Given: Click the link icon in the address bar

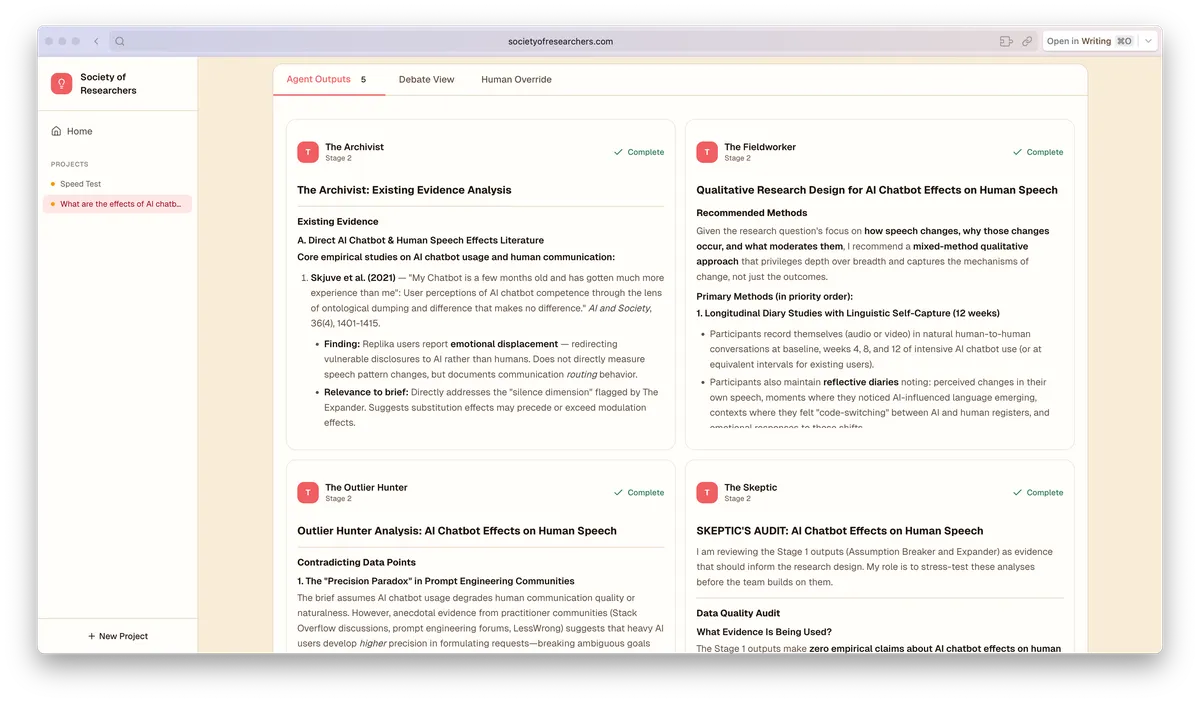Looking at the screenshot, I should (1027, 41).
